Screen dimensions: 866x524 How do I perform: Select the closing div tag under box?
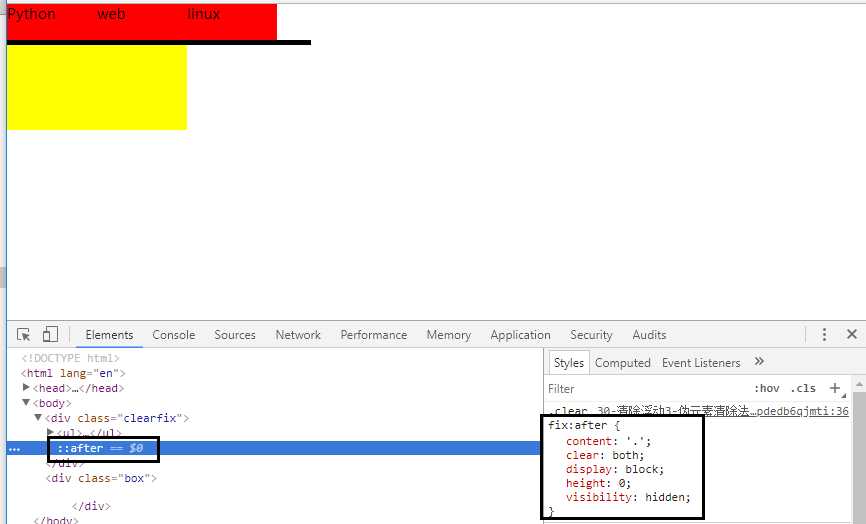point(91,506)
